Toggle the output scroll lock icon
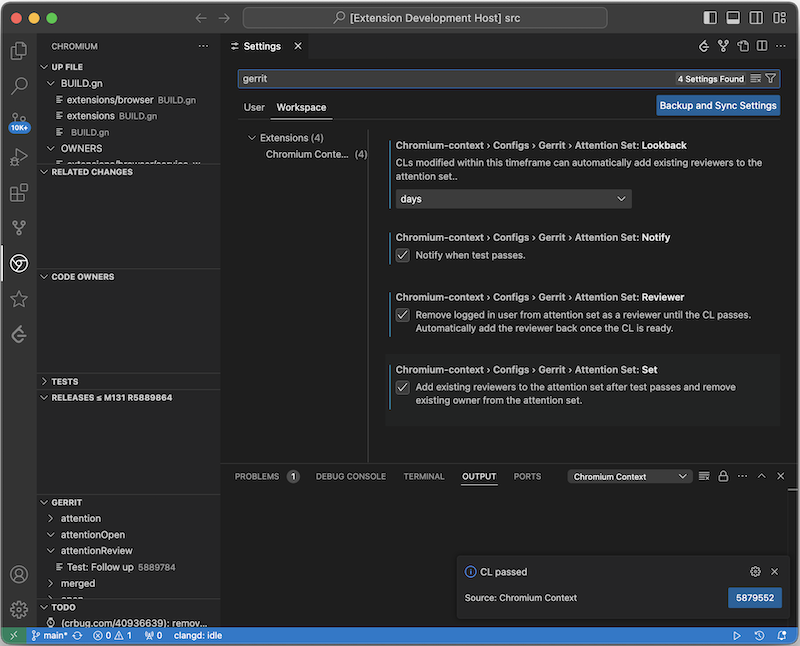 [x=723, y=476]
